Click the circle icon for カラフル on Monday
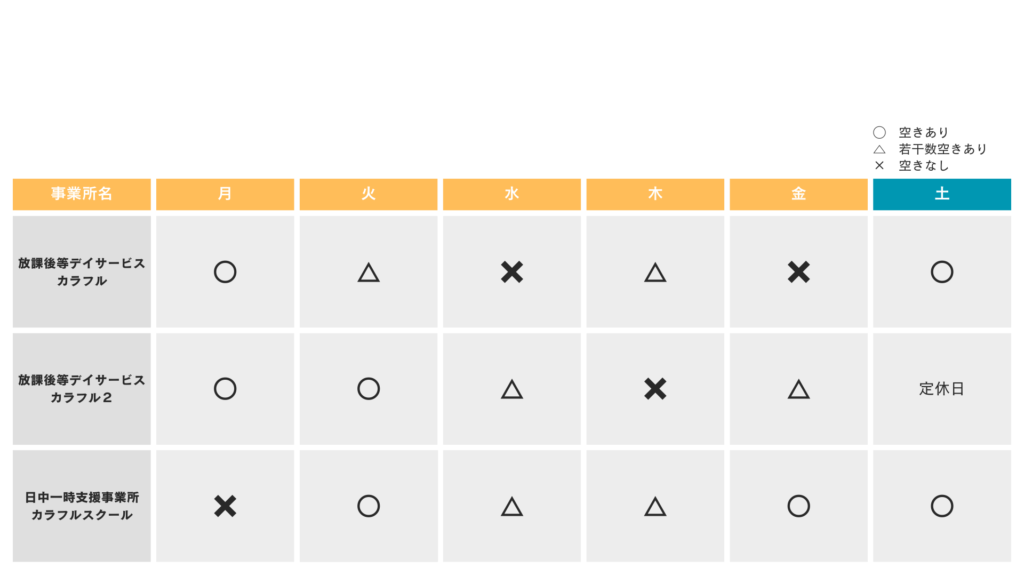 click(x=225, y=272)
